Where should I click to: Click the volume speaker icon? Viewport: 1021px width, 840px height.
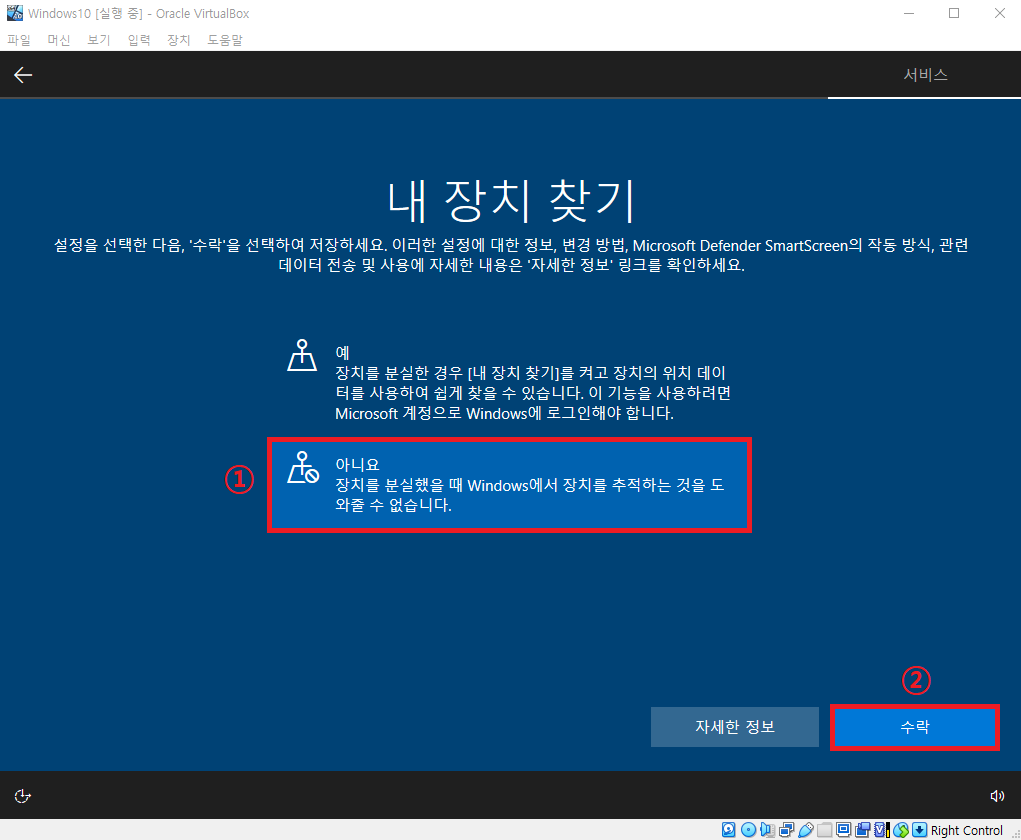point(997,796)
